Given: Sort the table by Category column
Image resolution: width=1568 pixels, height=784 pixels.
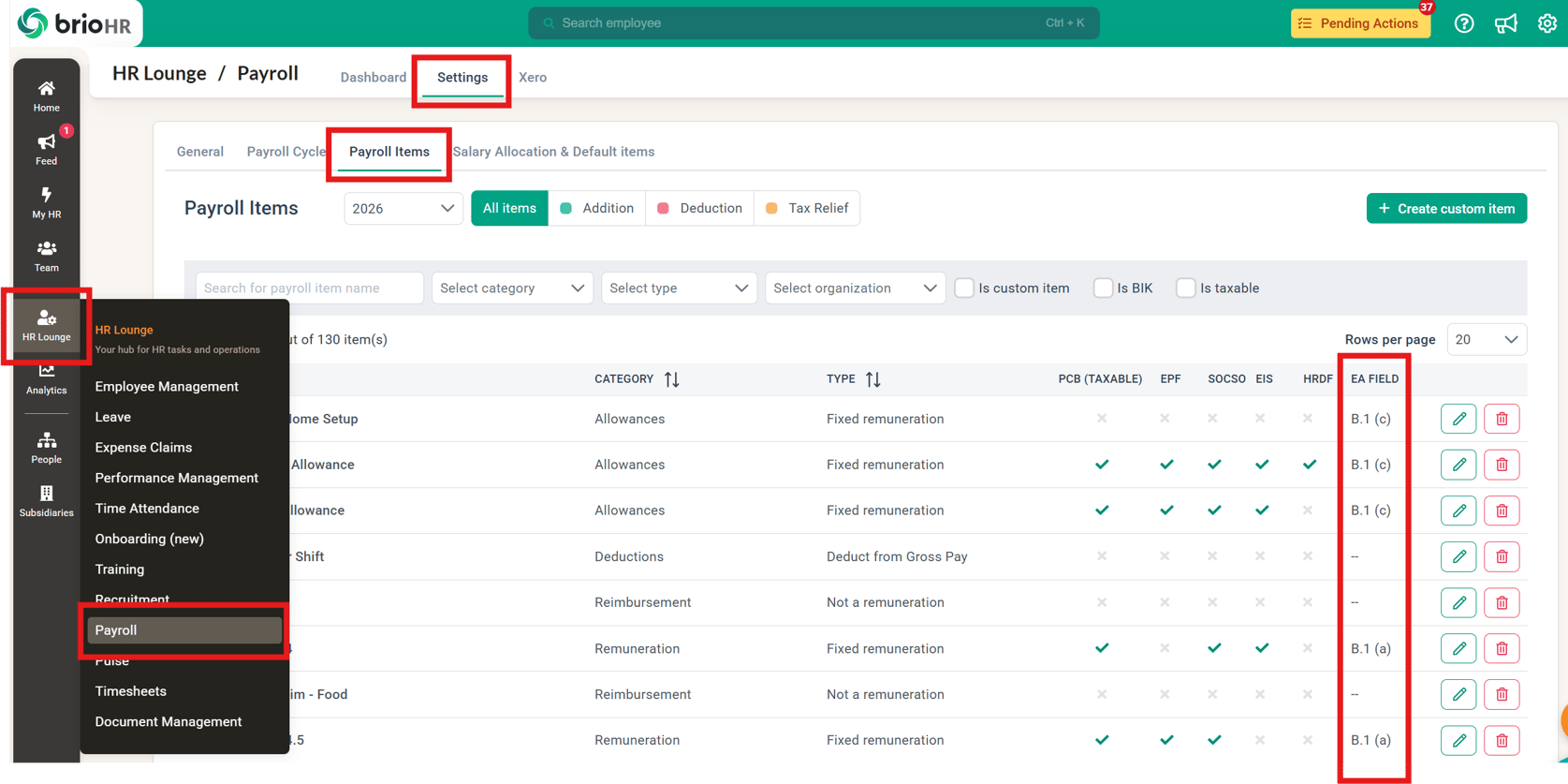Looking at the screenshot, I should [672, 379].
